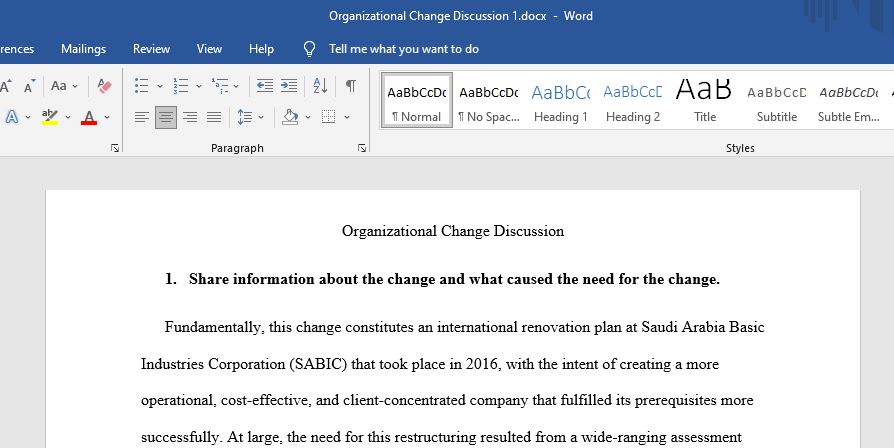This screenshot has width=894, height=448.
Task: Click the Shading paint bucket icon
Action: (x=291, y=117)
